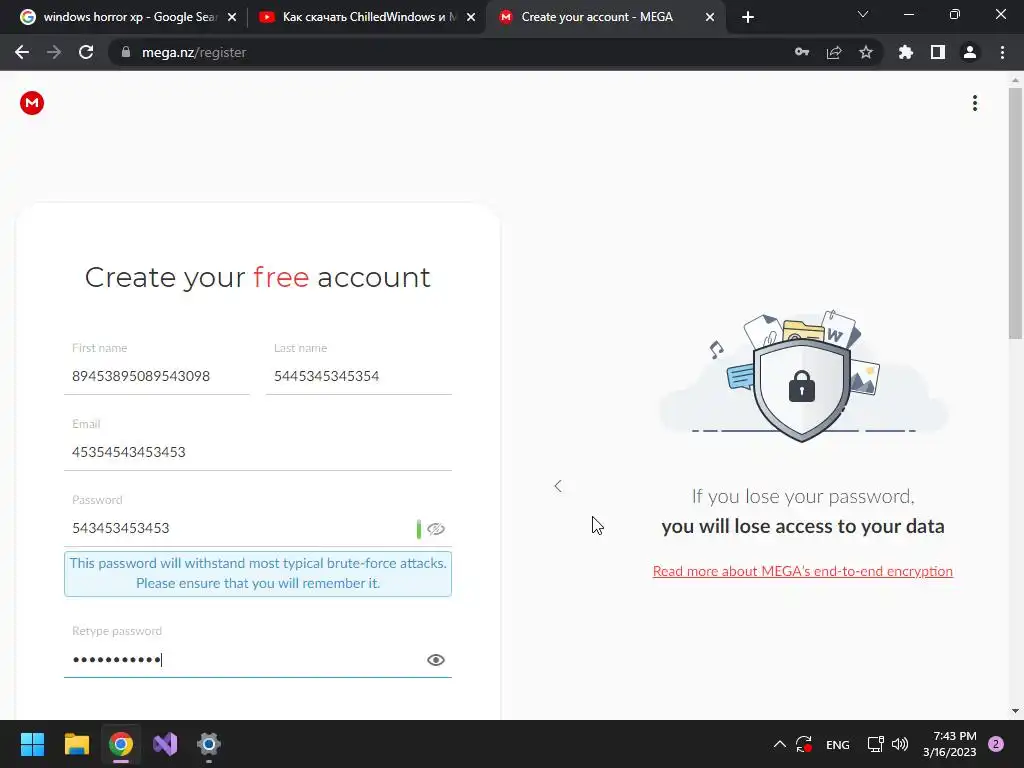Open the network status tray icon
The image size is (1024, 768).
[875, 744]
